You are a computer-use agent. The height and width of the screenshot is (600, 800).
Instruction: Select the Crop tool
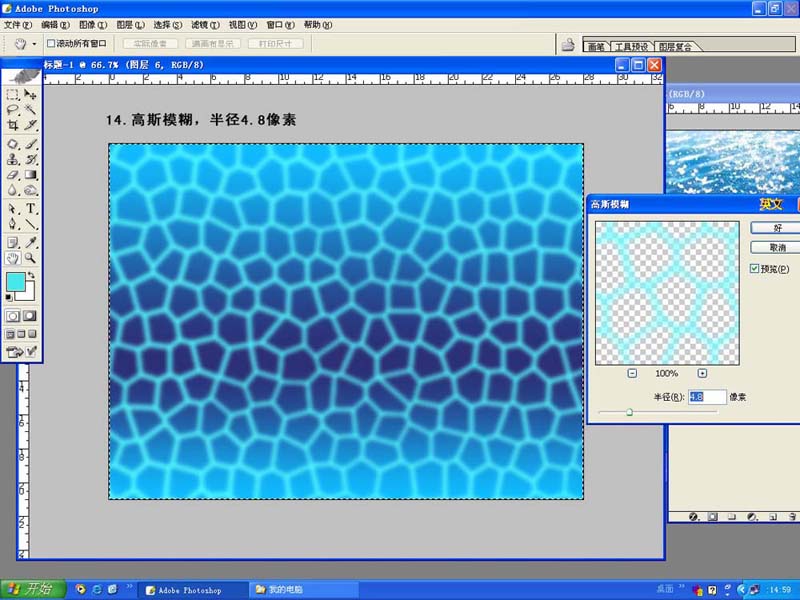coord(13,125)
